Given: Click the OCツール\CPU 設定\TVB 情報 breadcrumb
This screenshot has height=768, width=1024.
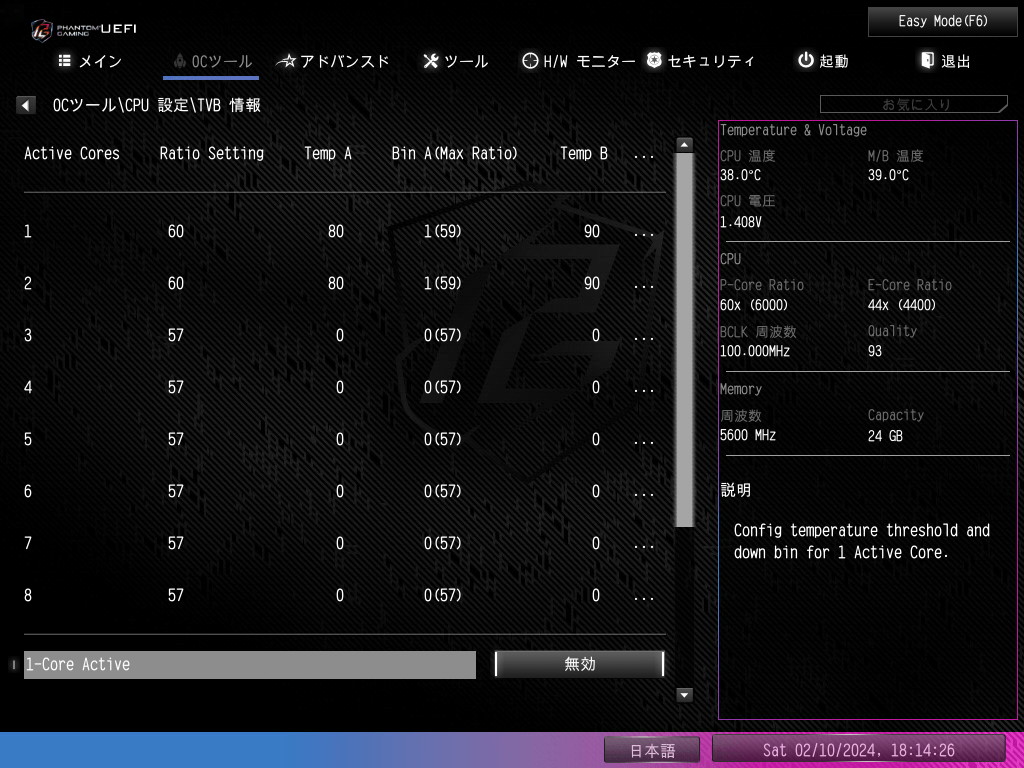Looking at the screenshot, I should point(157,105).
